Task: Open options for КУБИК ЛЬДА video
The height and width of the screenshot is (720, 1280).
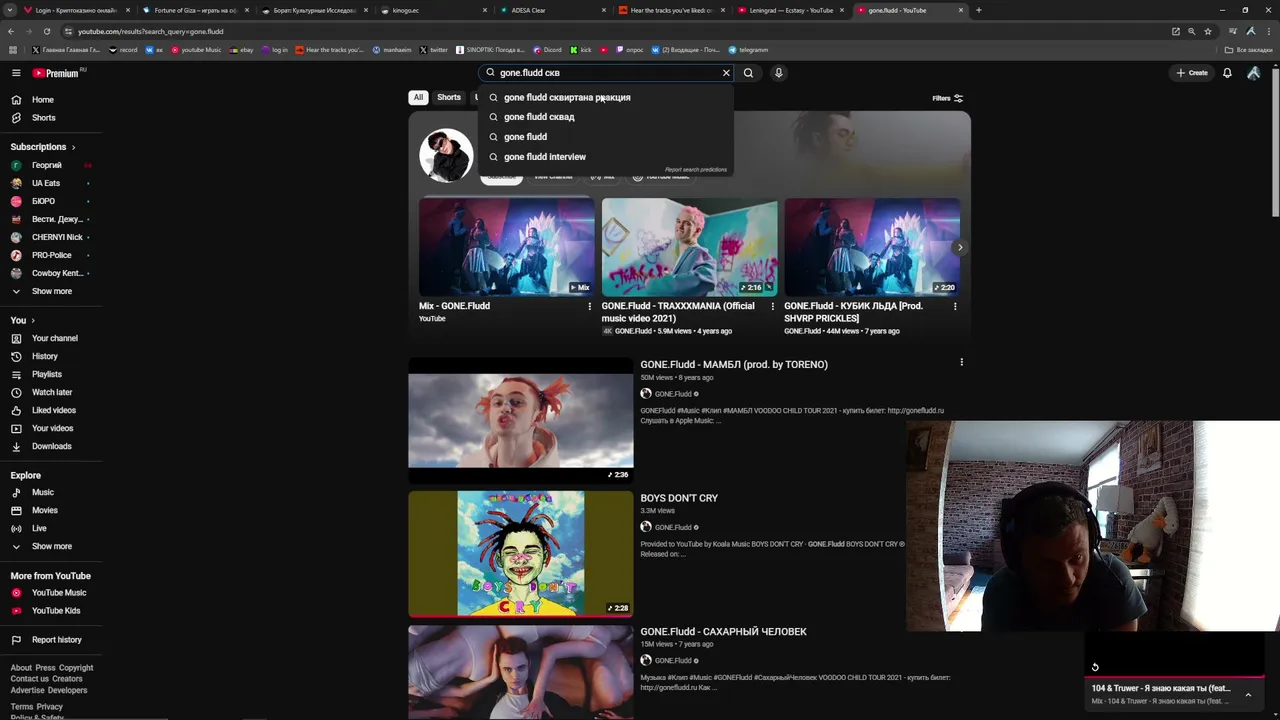Action: pyautogui.click(x=955, y=307)
